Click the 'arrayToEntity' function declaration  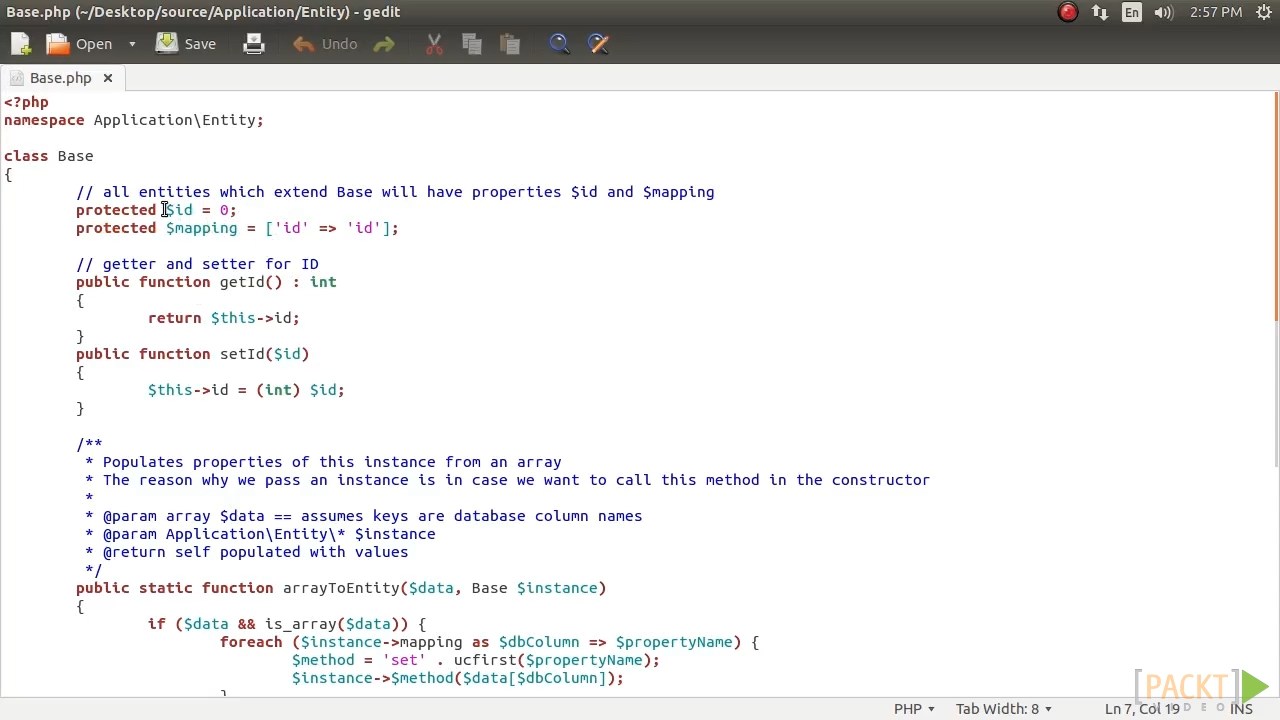coord(341,588)
